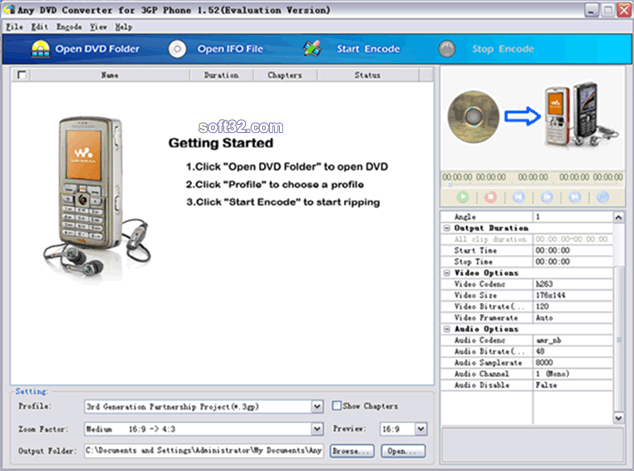This screenshot has width=634, height=471.
Task: Select the Stop Time value field
Action: pos(573,262)
